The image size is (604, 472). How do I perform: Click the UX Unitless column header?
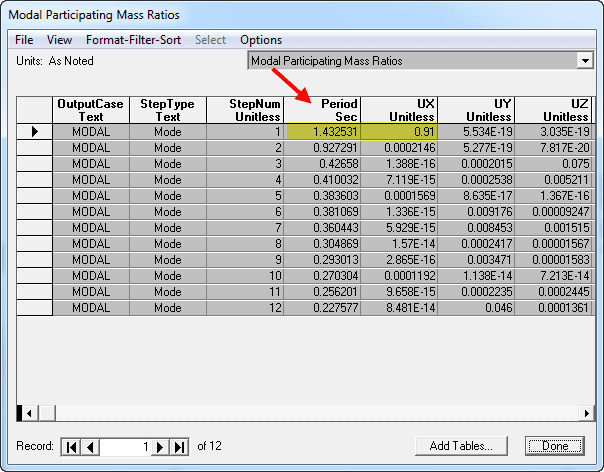[399, 110]
